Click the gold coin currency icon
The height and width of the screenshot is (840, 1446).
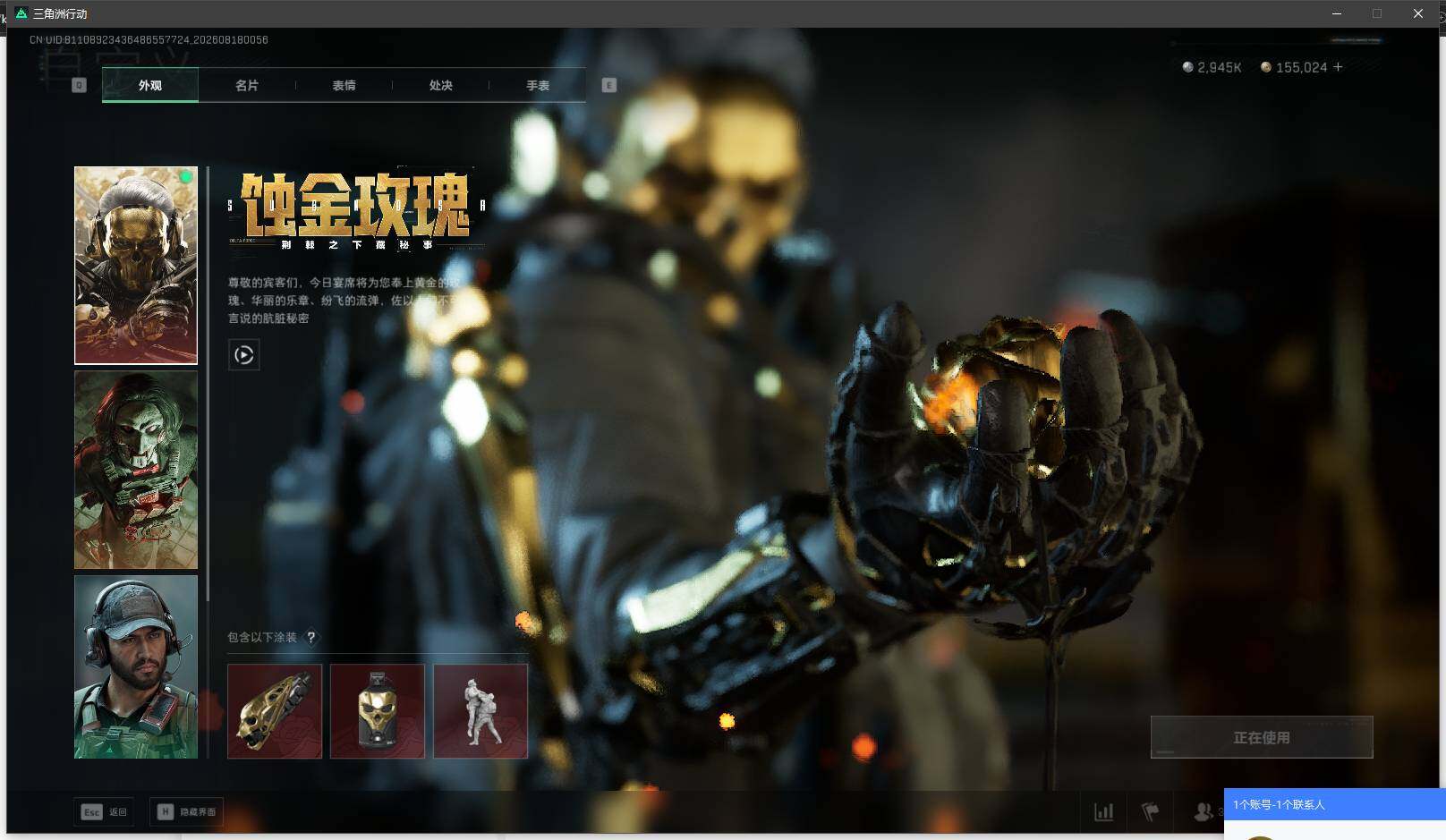(1266, 67)
